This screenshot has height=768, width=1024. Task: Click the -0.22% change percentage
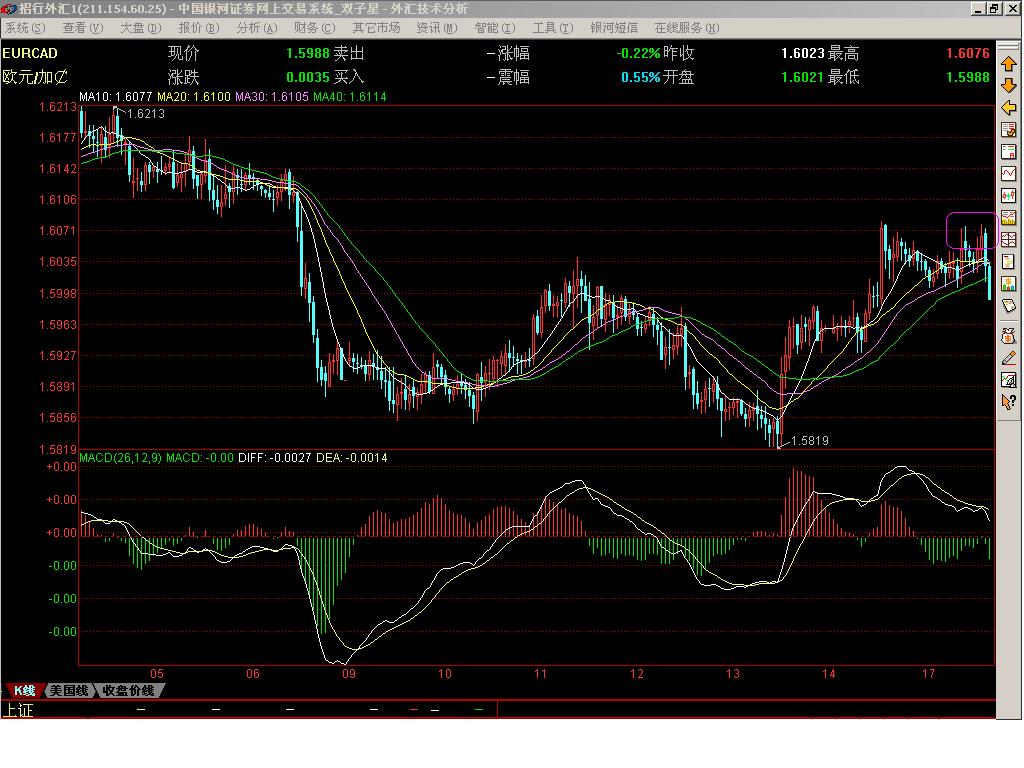pos(638,54)
